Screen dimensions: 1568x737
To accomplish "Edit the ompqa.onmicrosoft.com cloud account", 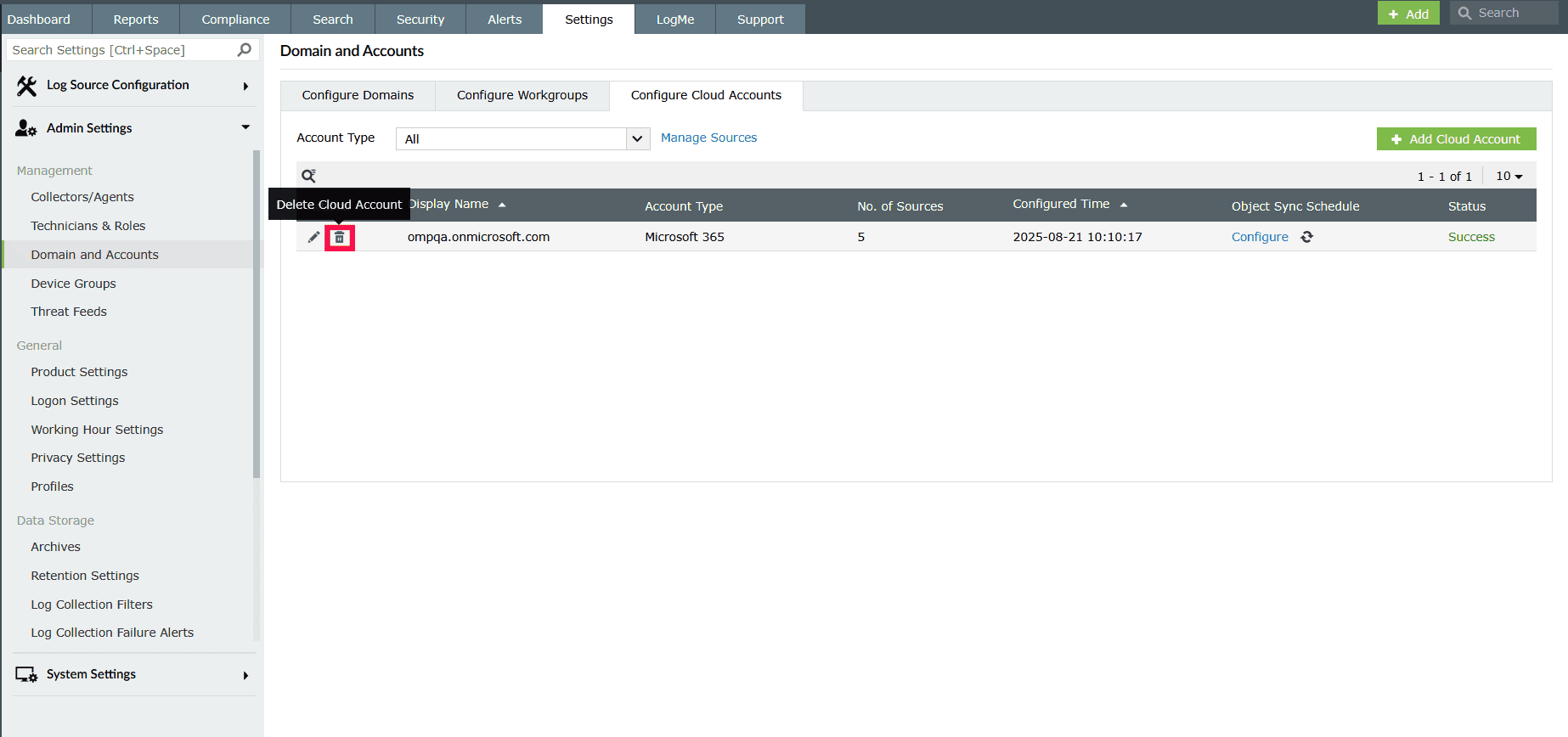I will (x=313, y=237).
